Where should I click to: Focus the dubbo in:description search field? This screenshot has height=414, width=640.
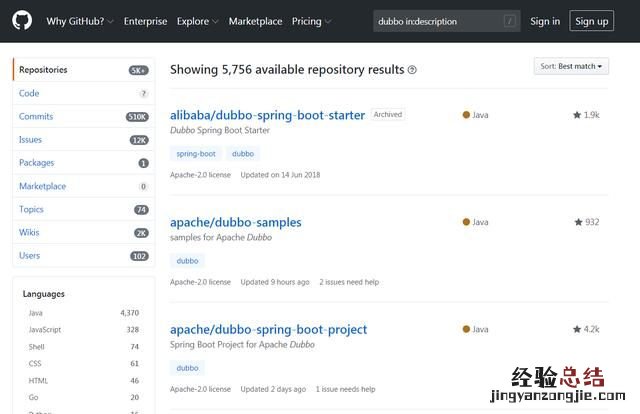tap(436, 21)
